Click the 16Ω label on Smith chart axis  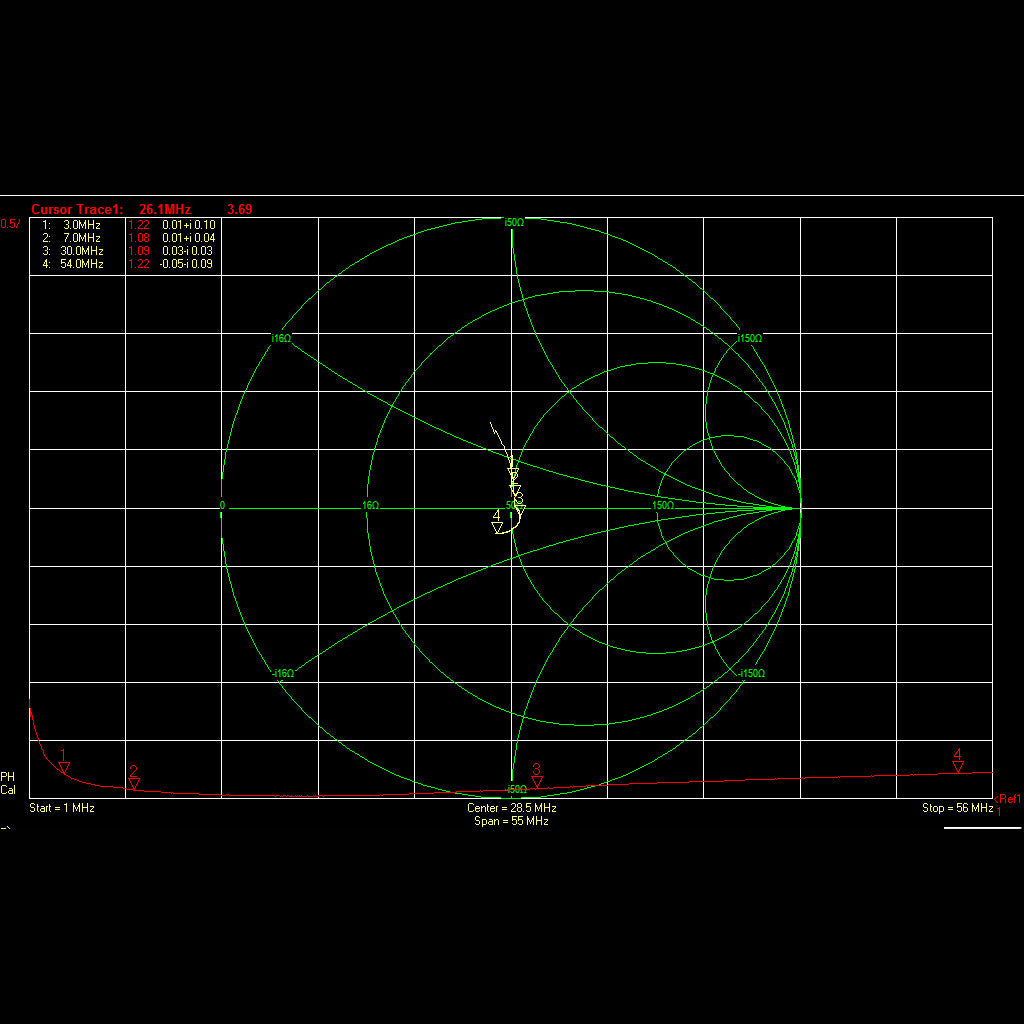tap(371, 506)
